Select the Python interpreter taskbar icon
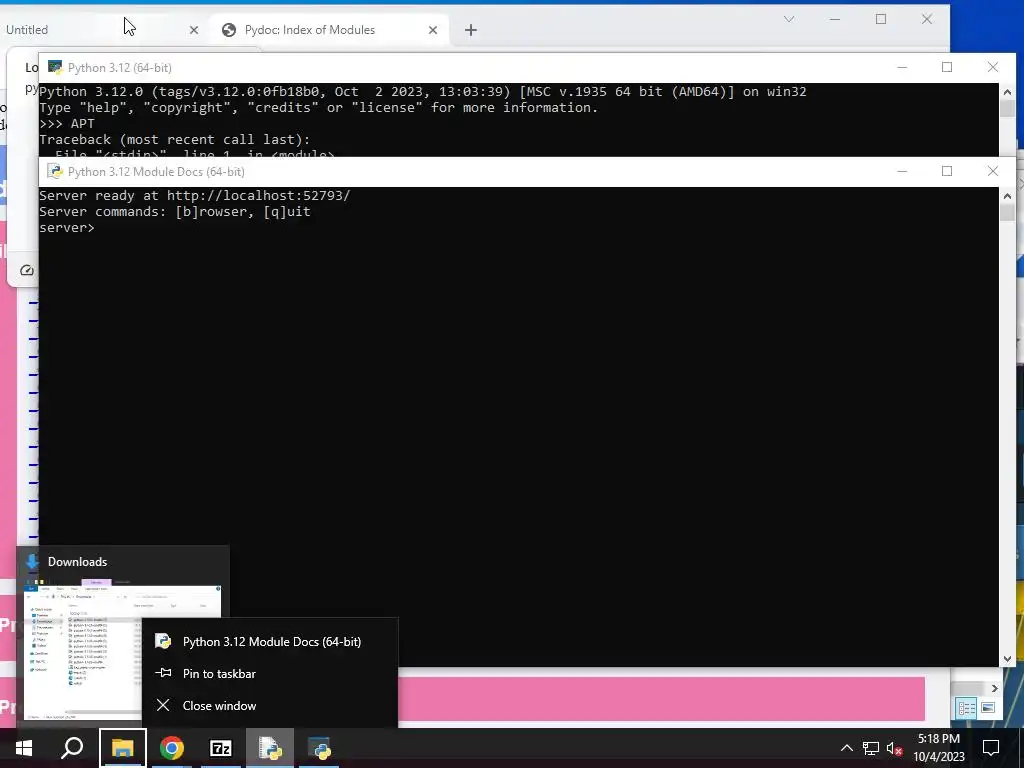Screen dimensions: 1024x768 coord(319,748)
